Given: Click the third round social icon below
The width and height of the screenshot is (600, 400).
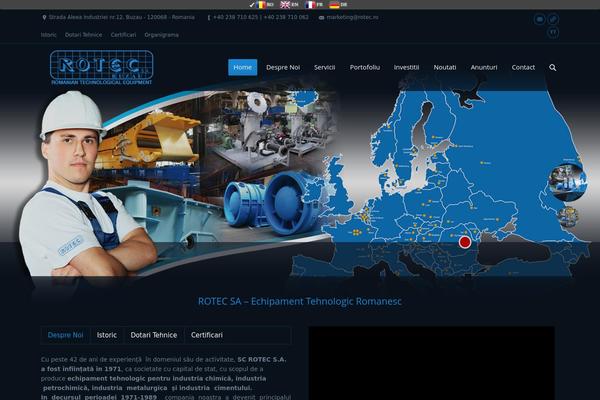Looking at the screenshot, I should click(x=553, y=33).
